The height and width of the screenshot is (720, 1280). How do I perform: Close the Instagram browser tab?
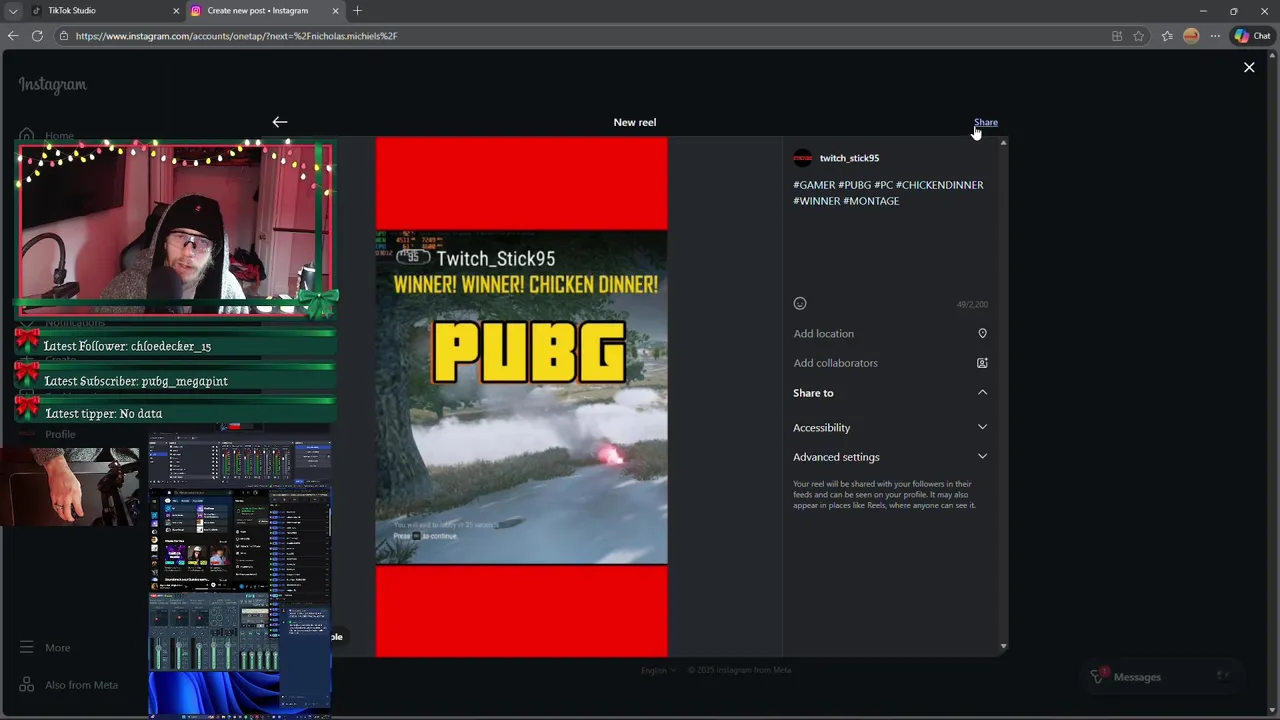336,11
